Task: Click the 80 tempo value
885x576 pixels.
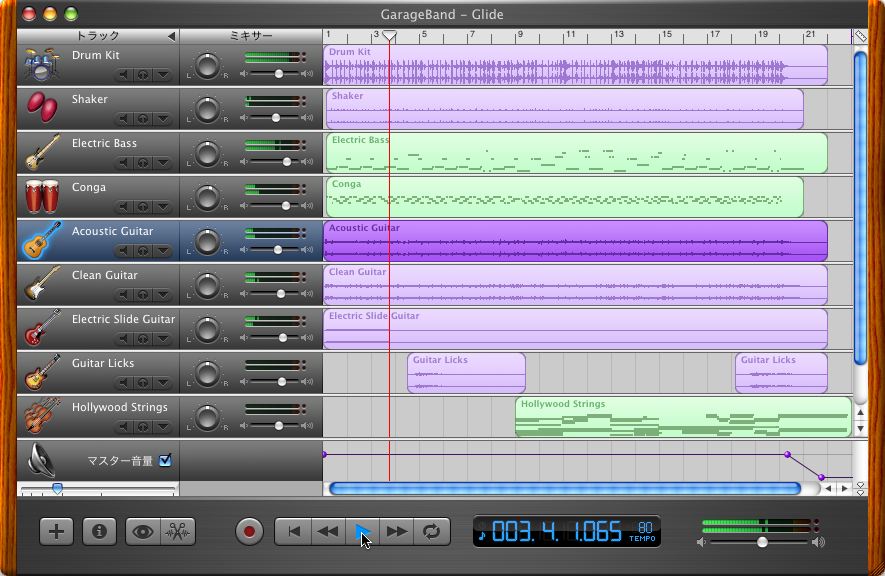Action: [645, 528]
